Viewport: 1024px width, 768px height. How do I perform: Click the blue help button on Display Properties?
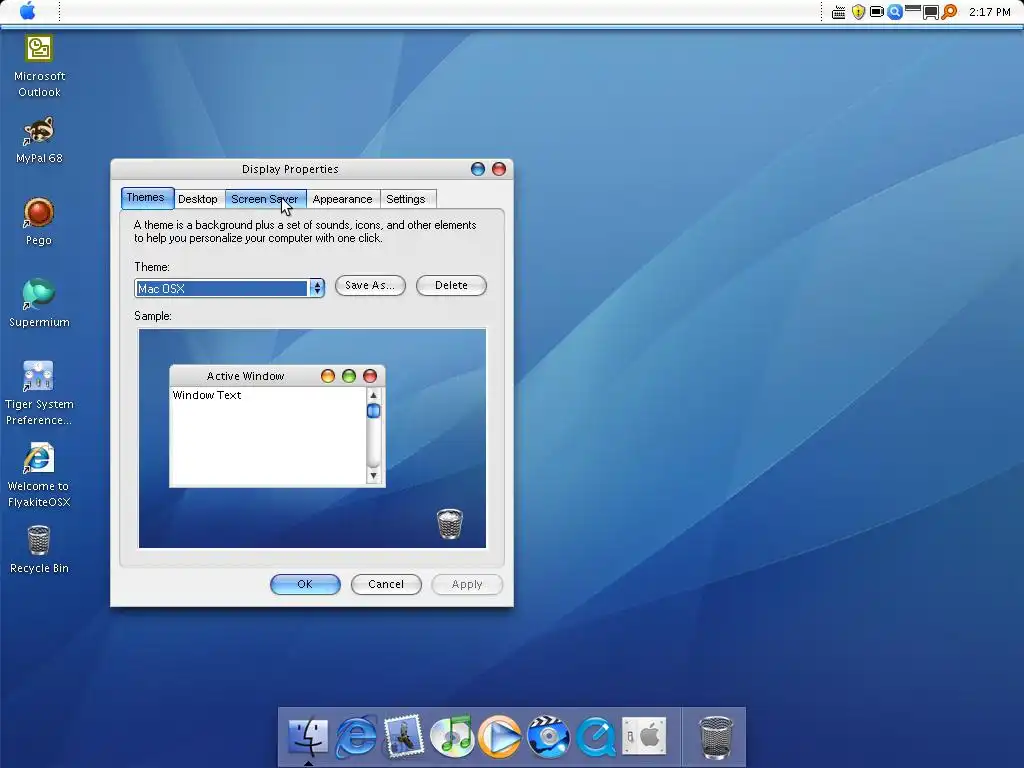[478, 169]
